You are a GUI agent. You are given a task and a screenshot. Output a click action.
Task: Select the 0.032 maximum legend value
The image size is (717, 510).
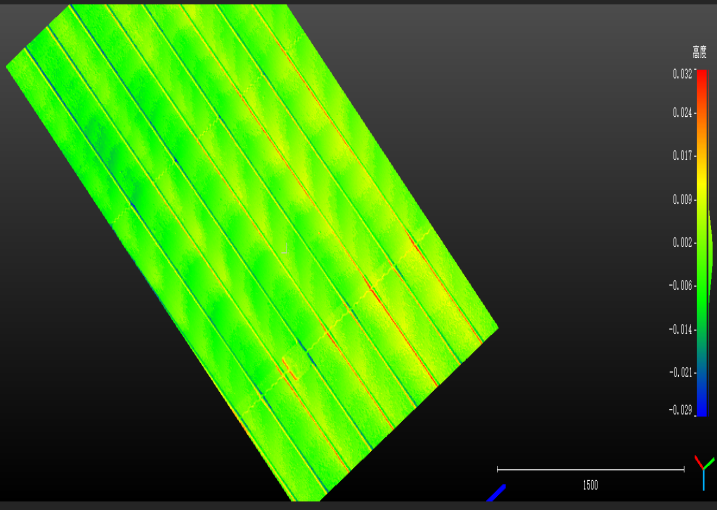tap(682, 74)
